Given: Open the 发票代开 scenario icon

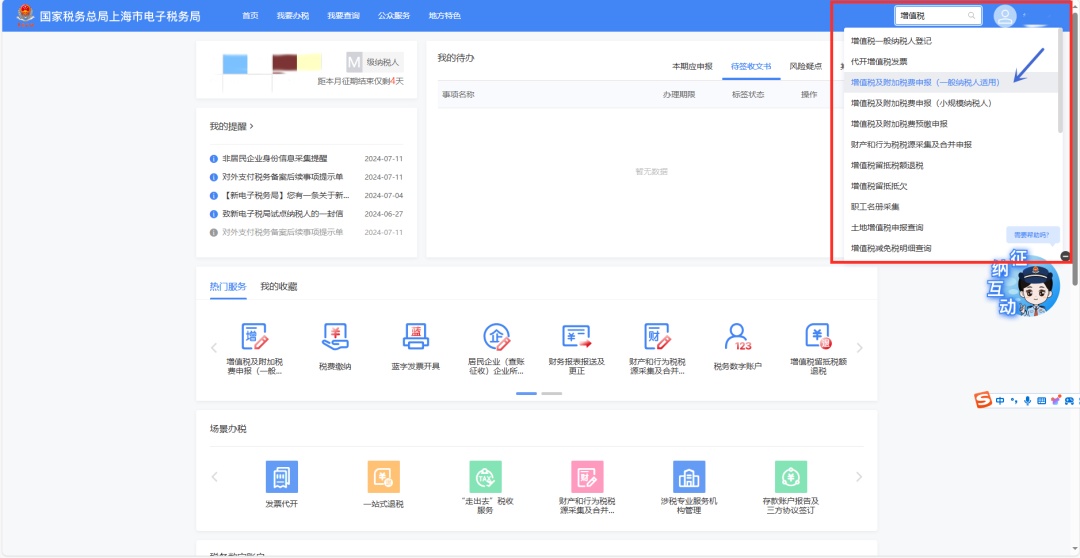Looking at the screenshot, I should 282,477.
